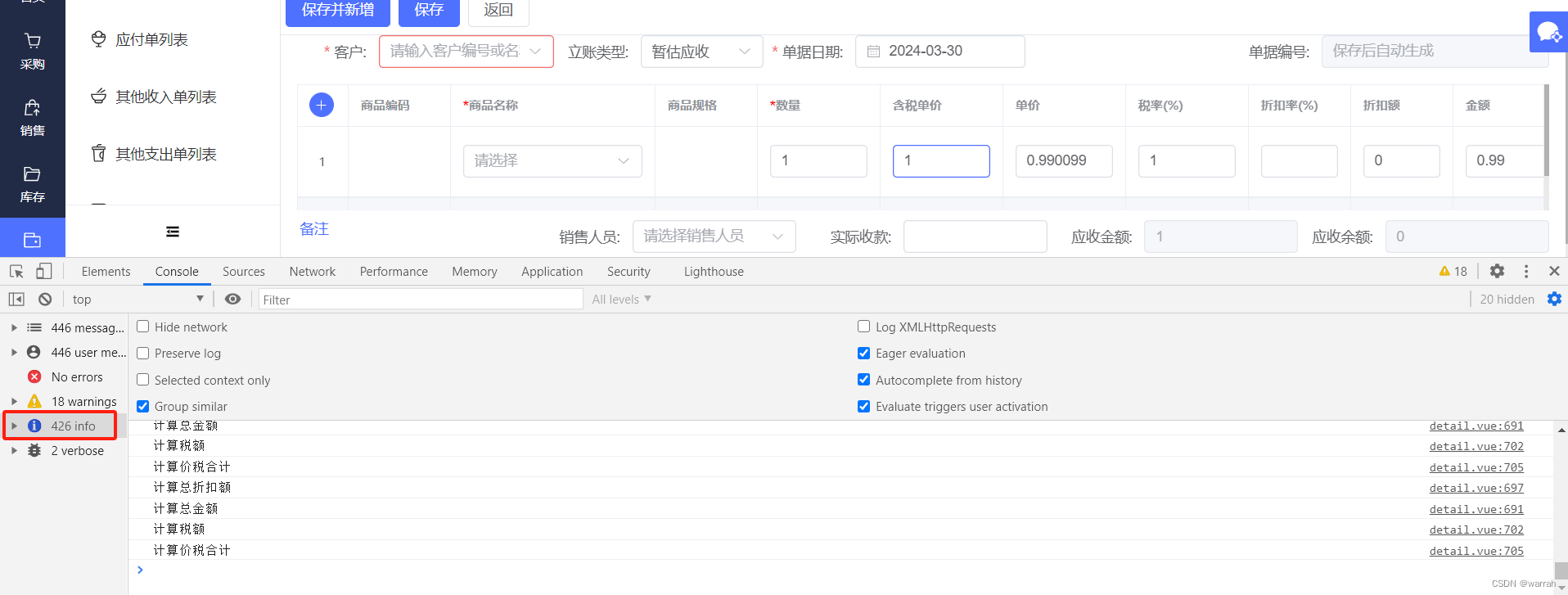Switch to the Application tab
This screenshot has width=1568, height=595.
(x=552, y=271)
